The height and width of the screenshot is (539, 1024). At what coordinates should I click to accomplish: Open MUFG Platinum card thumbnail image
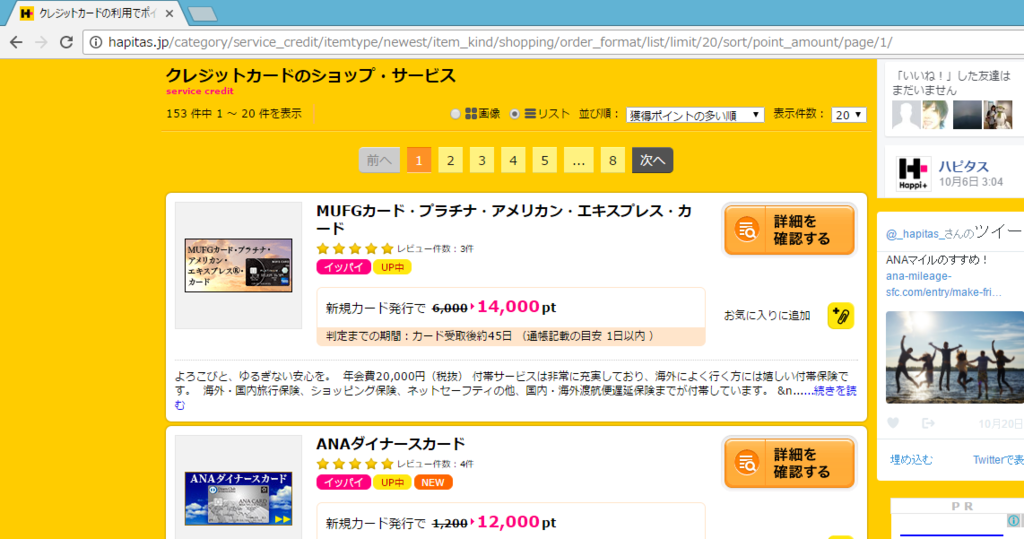[238, 265]
